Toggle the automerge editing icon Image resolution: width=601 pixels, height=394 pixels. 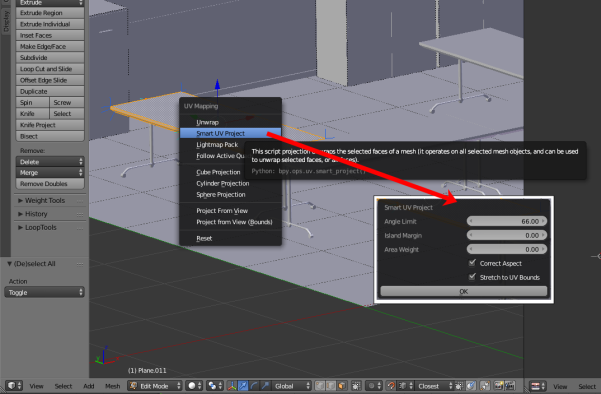point(485,386)
